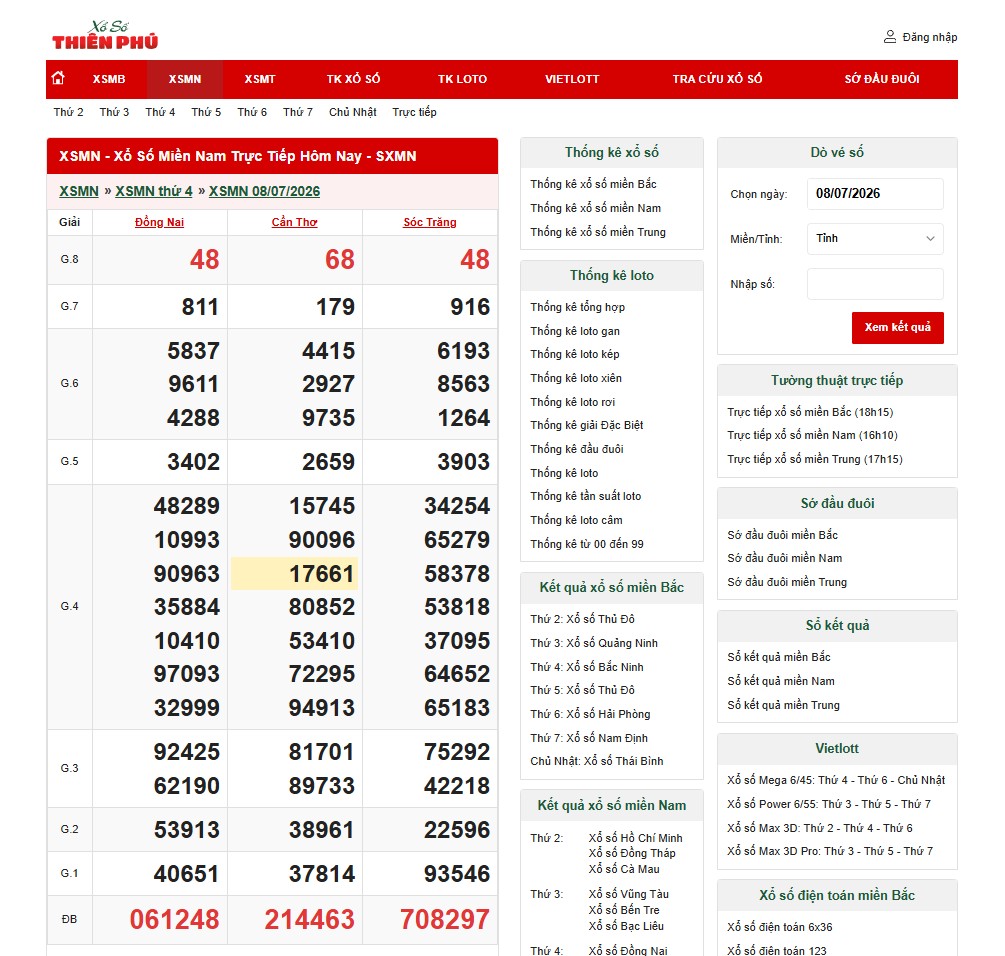Open Thứ 3: Xổ số Quảng Ninh
1005x956 pixels.
tap(594, 643)
